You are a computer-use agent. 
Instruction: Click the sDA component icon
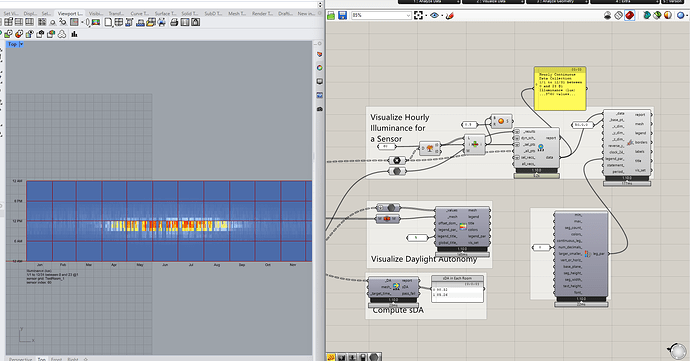pyautogui.click(x=396, y=286)
